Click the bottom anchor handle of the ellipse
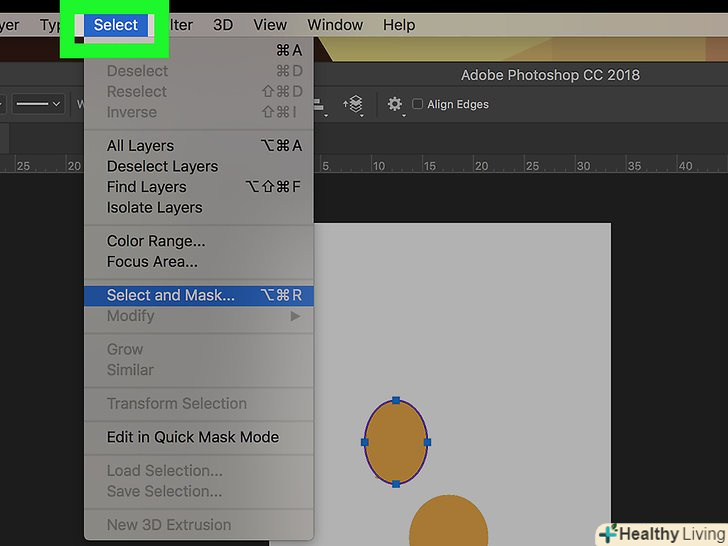Screen dimensions: 728x546 point(396,483)
